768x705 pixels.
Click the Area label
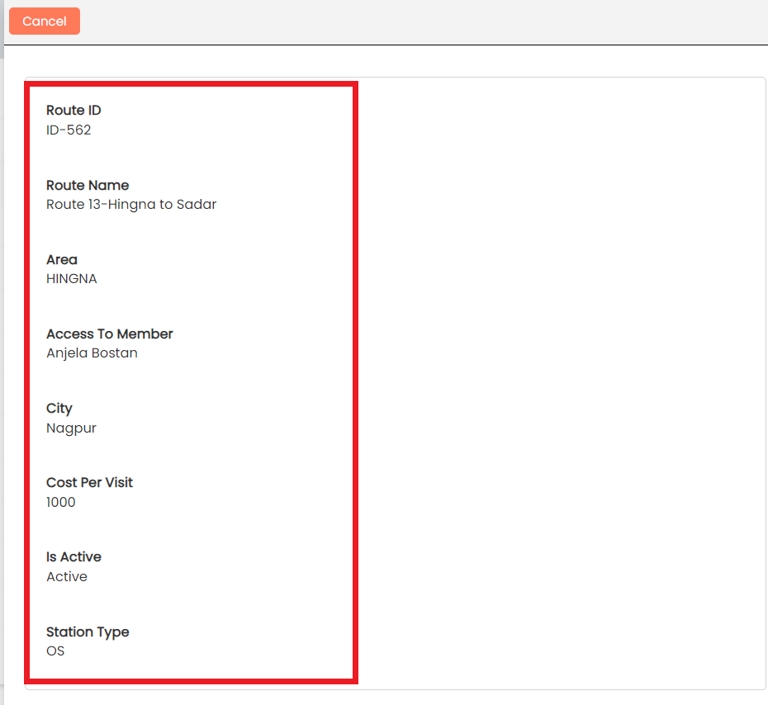61,259
